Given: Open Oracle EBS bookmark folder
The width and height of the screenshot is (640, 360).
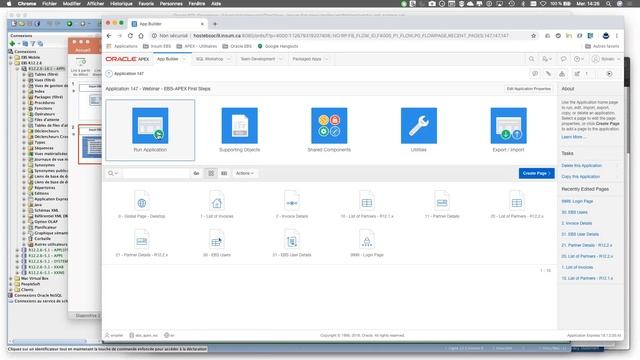Looking at the screenshot, I should point(236,47).
